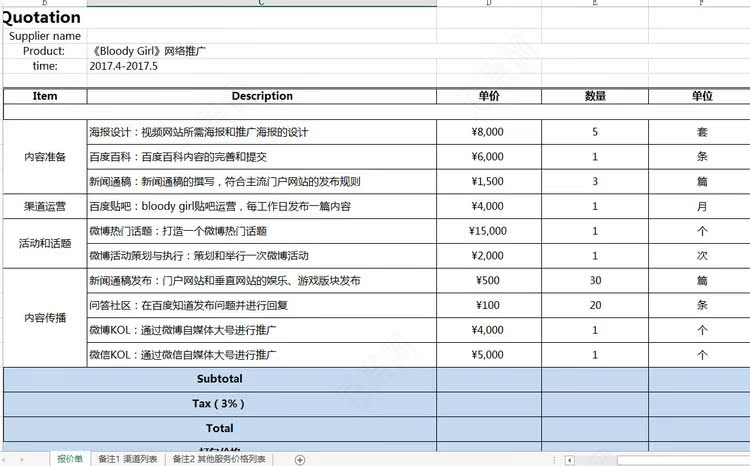Select quantity 1 in 百度百科 row
This screenshot has height=466, width=750.
tap(595, 157)
